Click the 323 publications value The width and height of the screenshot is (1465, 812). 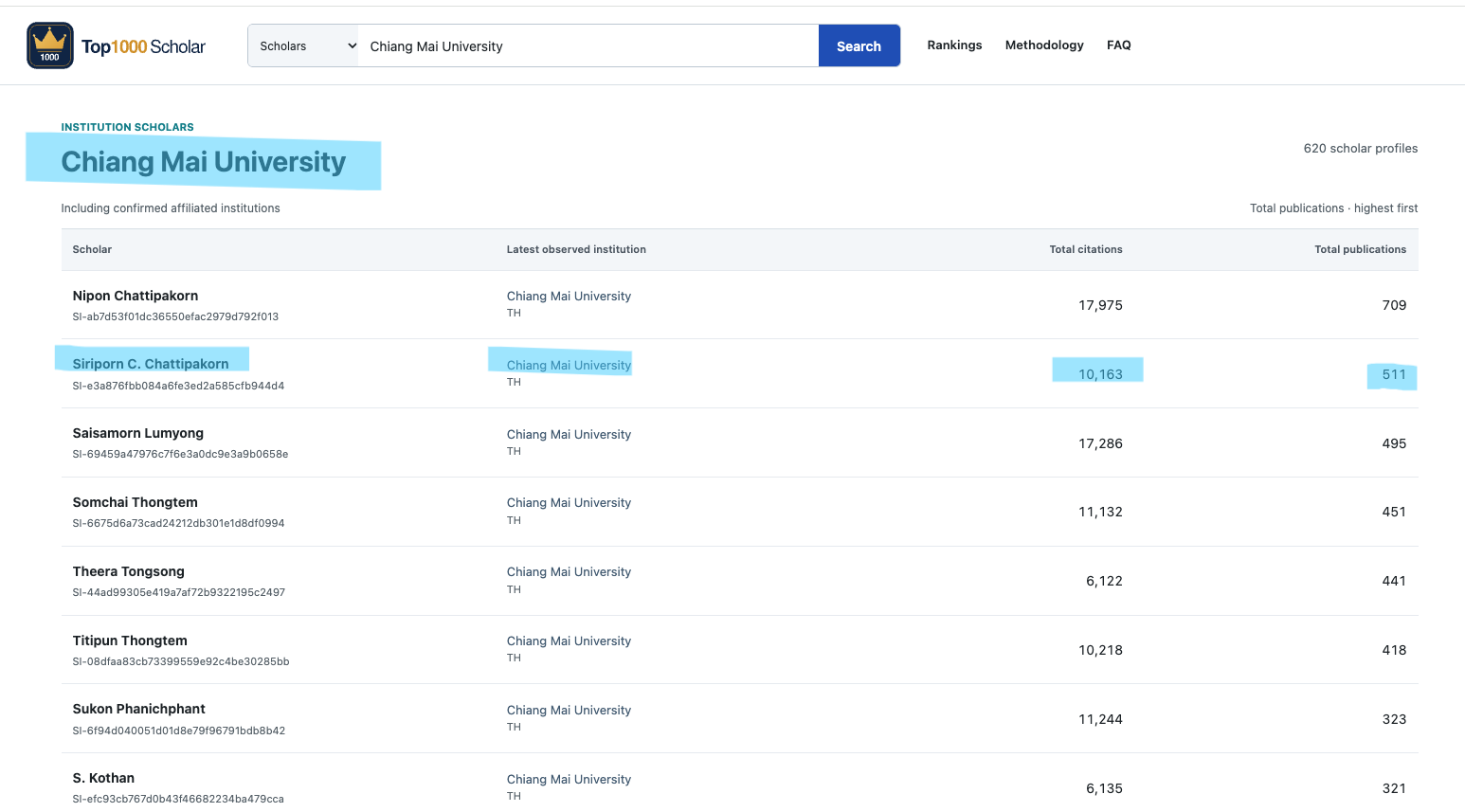pos(1394,719)
